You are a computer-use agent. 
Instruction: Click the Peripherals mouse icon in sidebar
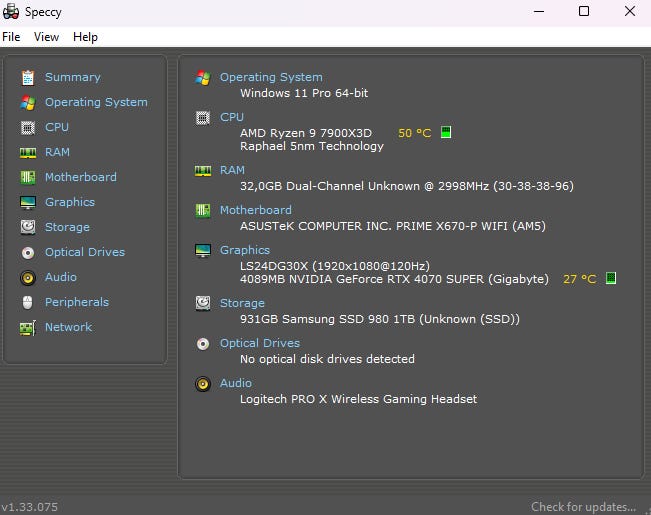[x=27, y=302]
